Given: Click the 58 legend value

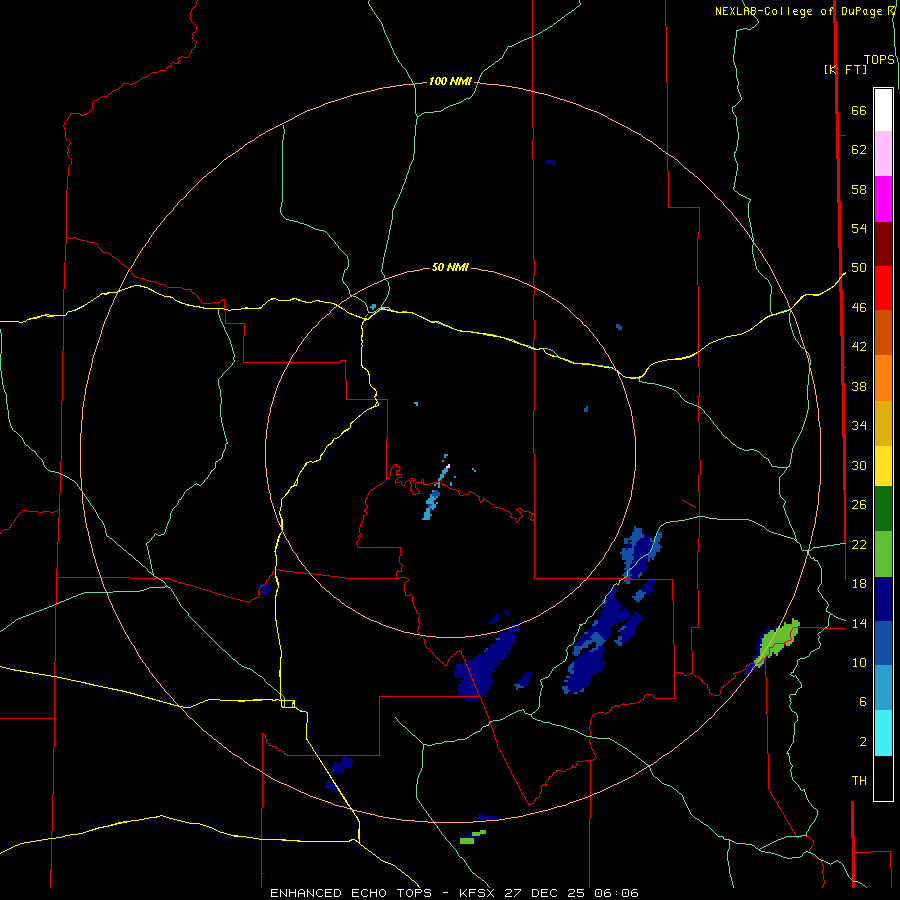Looking at the screenshot, I should point(859,189).
